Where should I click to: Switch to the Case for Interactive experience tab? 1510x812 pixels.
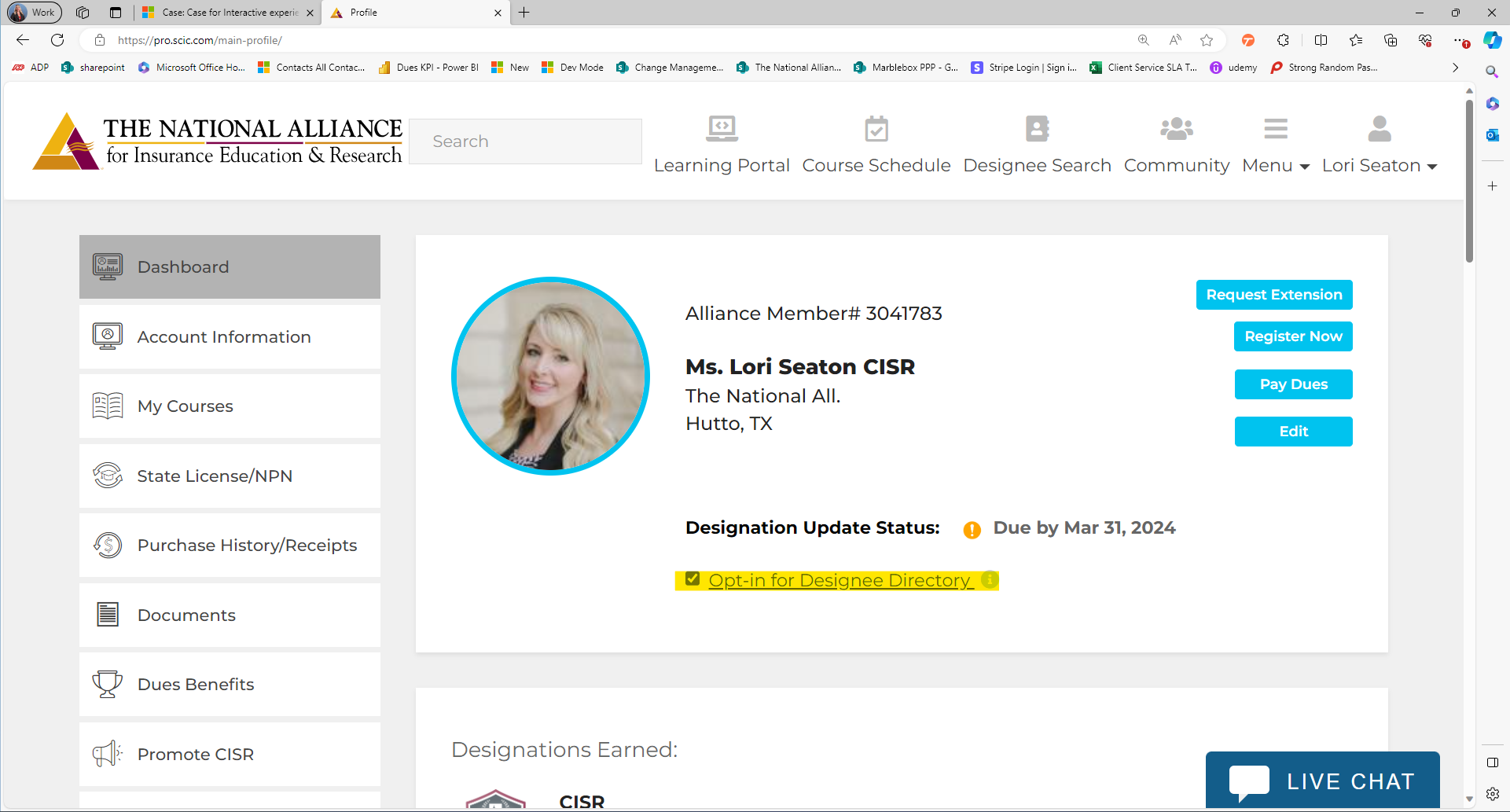pyautogui.click(x=228, y=12)
